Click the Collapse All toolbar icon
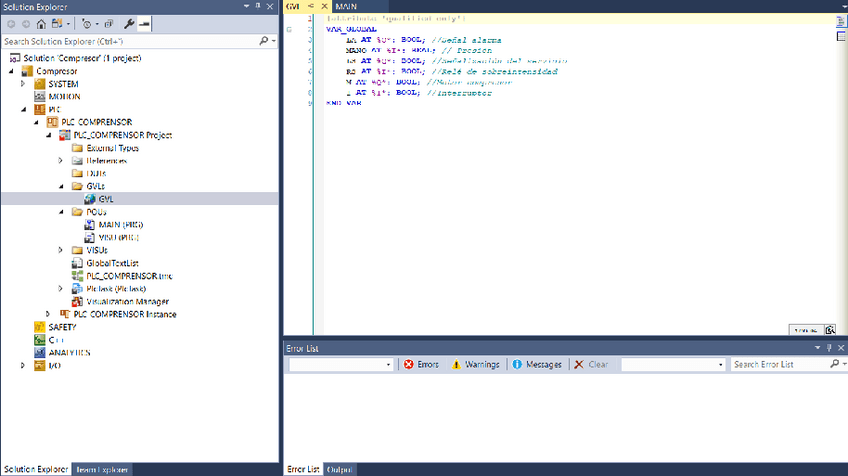 click(109, 22)
